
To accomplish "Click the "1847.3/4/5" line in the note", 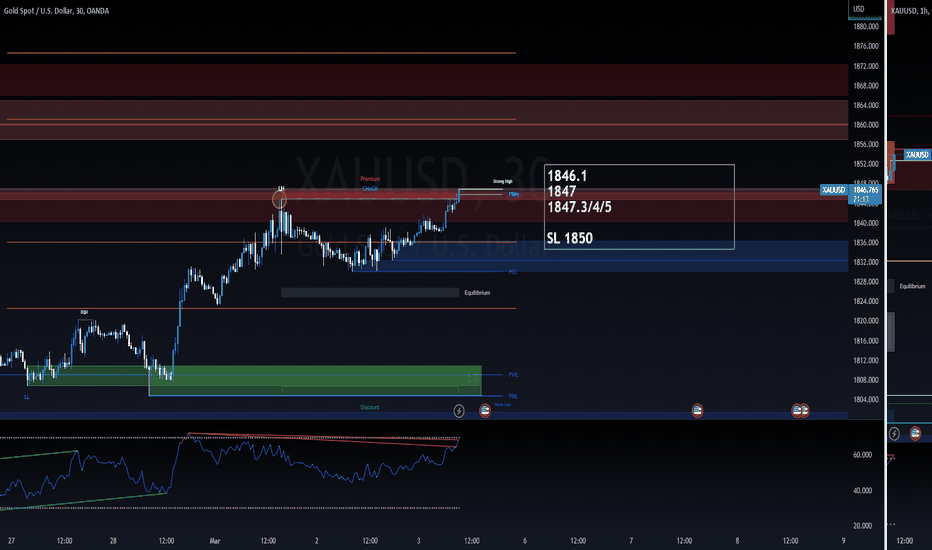I will (x=579, y=207).
